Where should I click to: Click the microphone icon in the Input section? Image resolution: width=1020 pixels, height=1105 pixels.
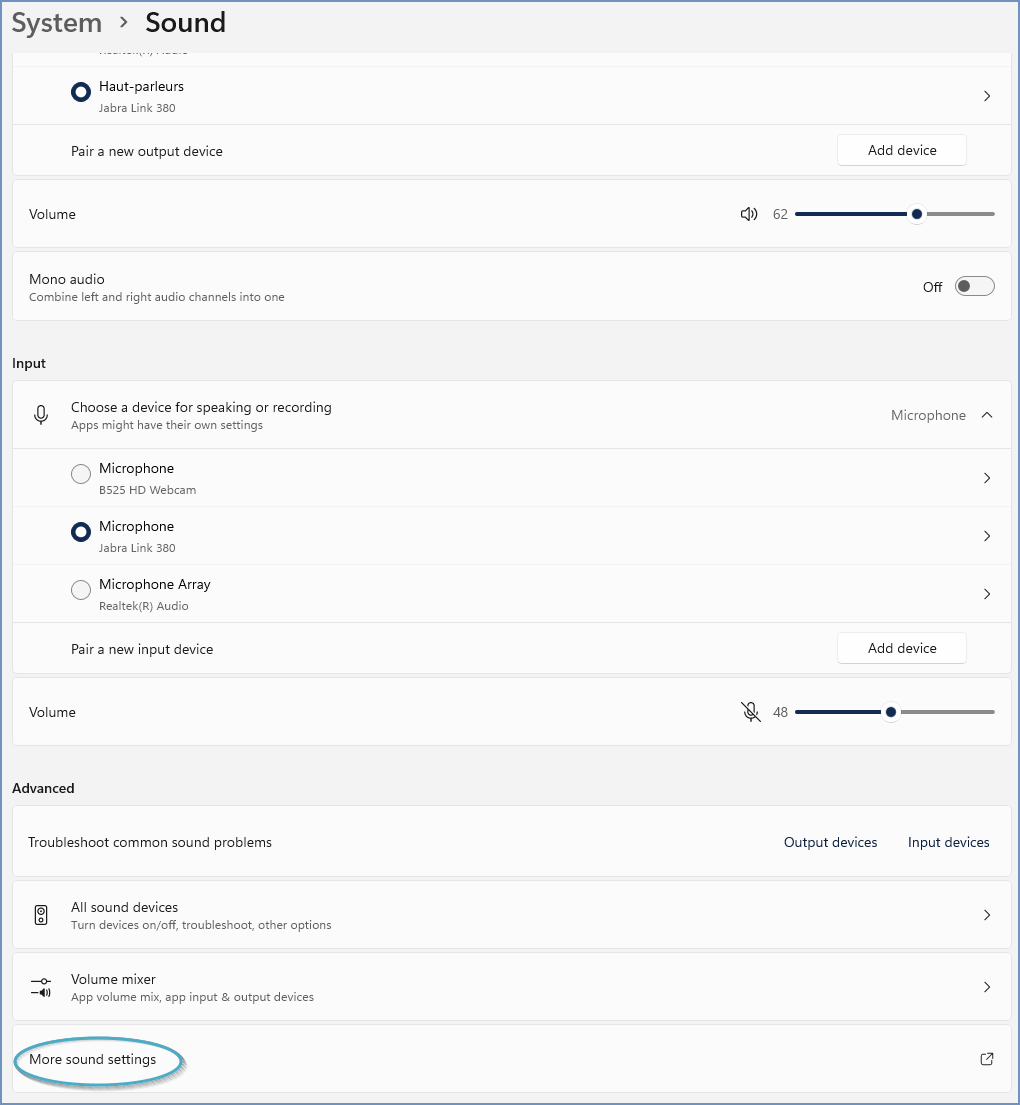[40, 414]
